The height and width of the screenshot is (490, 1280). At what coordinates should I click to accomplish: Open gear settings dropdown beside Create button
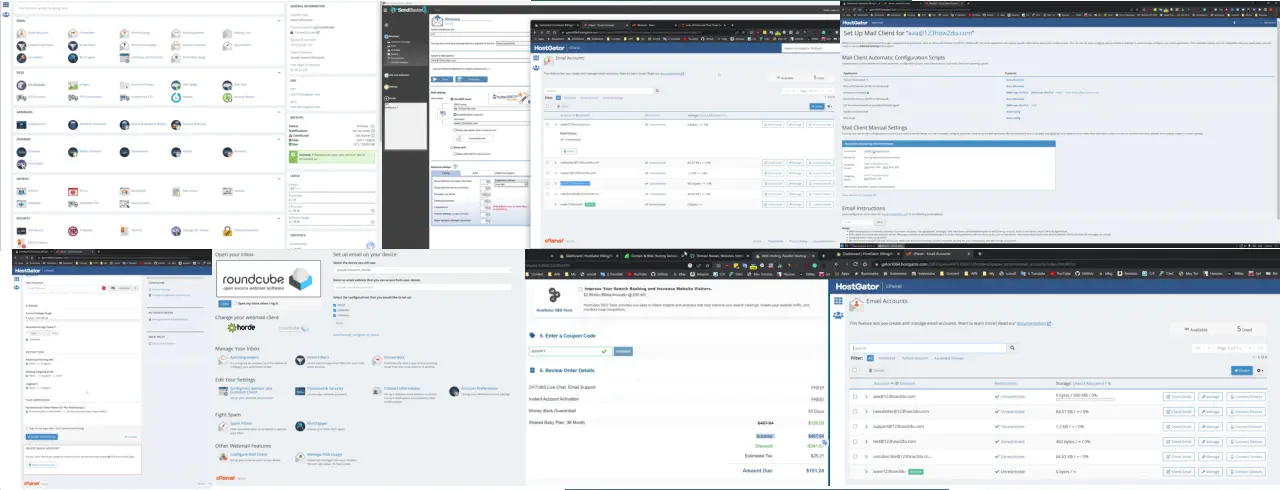point(1262,370)
